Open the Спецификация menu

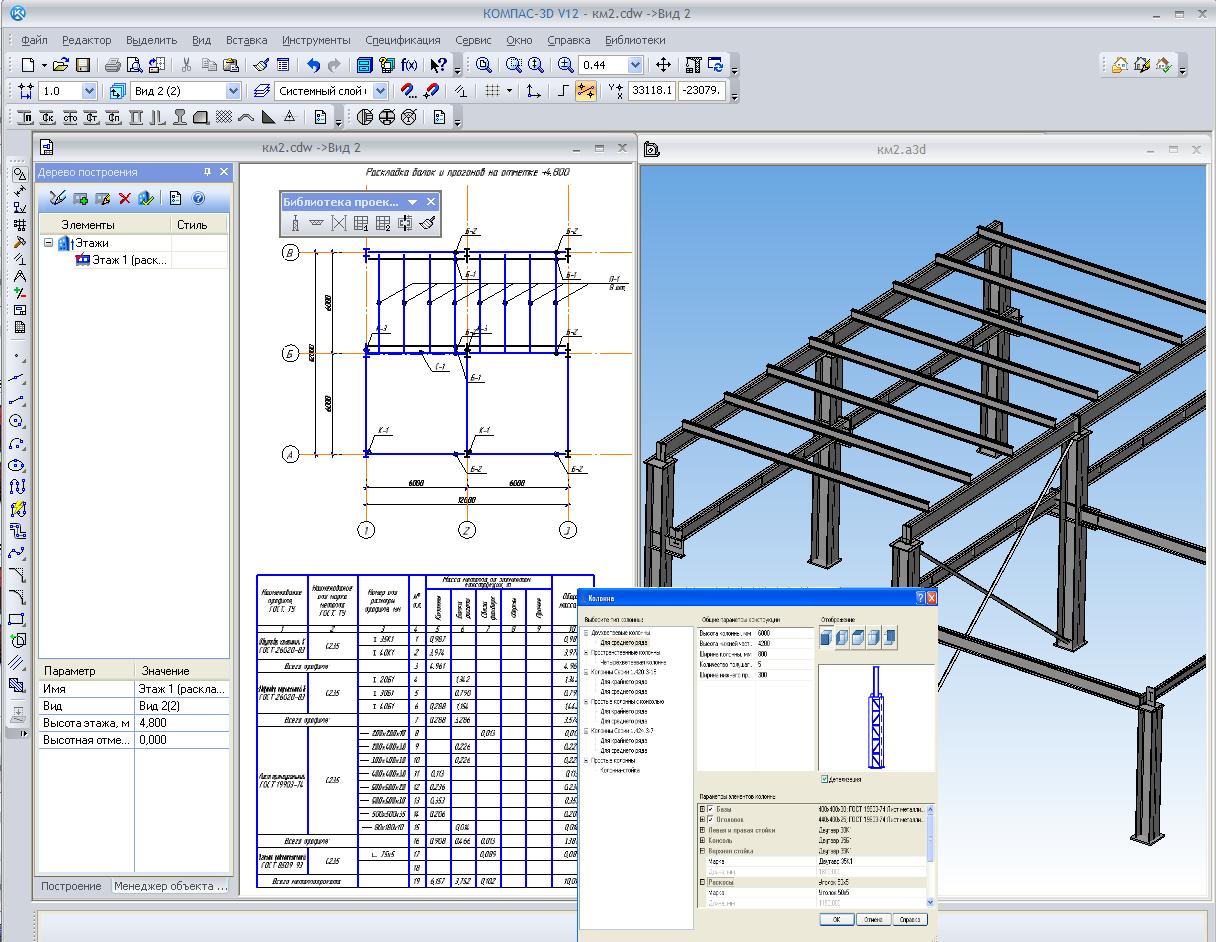click(402, 40)
